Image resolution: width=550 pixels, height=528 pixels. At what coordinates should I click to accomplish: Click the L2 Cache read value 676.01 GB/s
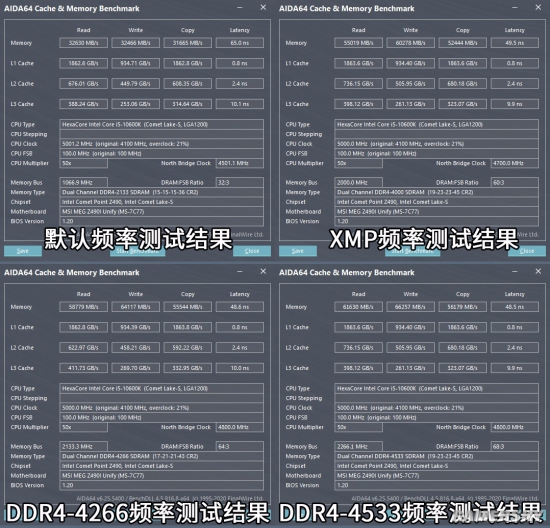tap(83, 83)
